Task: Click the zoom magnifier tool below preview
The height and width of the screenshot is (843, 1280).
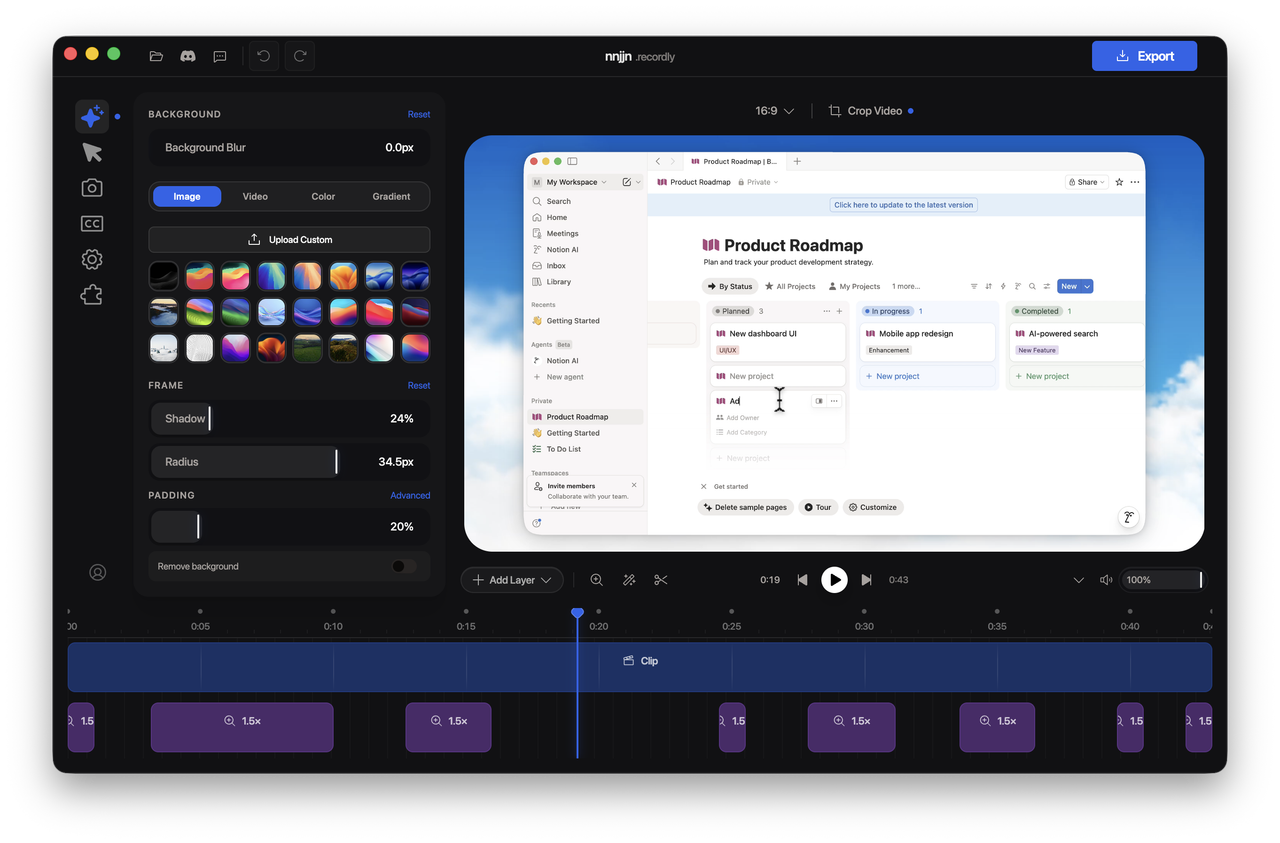Action: click(x=597, y=580)
